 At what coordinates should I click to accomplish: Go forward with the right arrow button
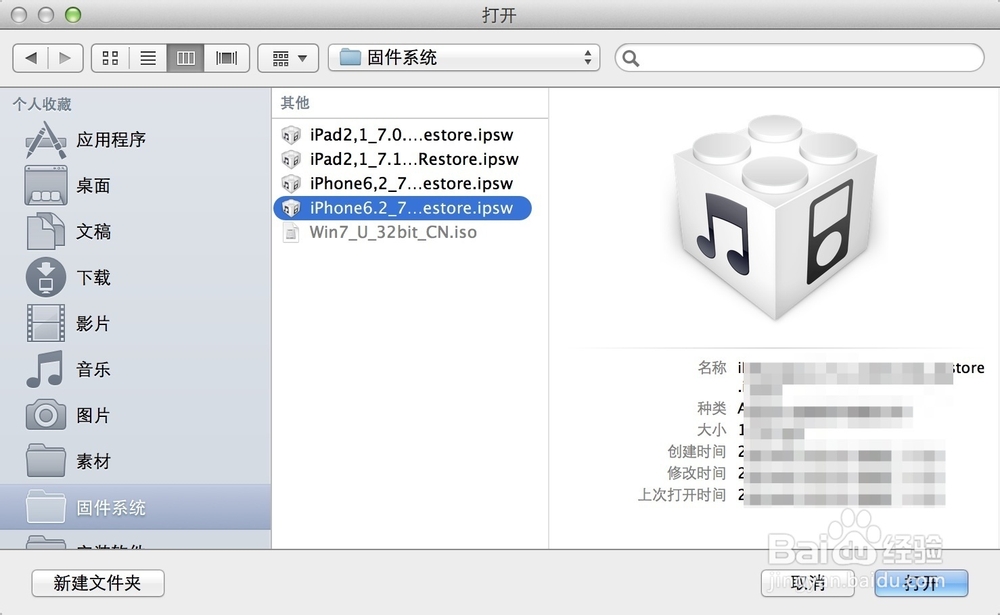[66, 58]
